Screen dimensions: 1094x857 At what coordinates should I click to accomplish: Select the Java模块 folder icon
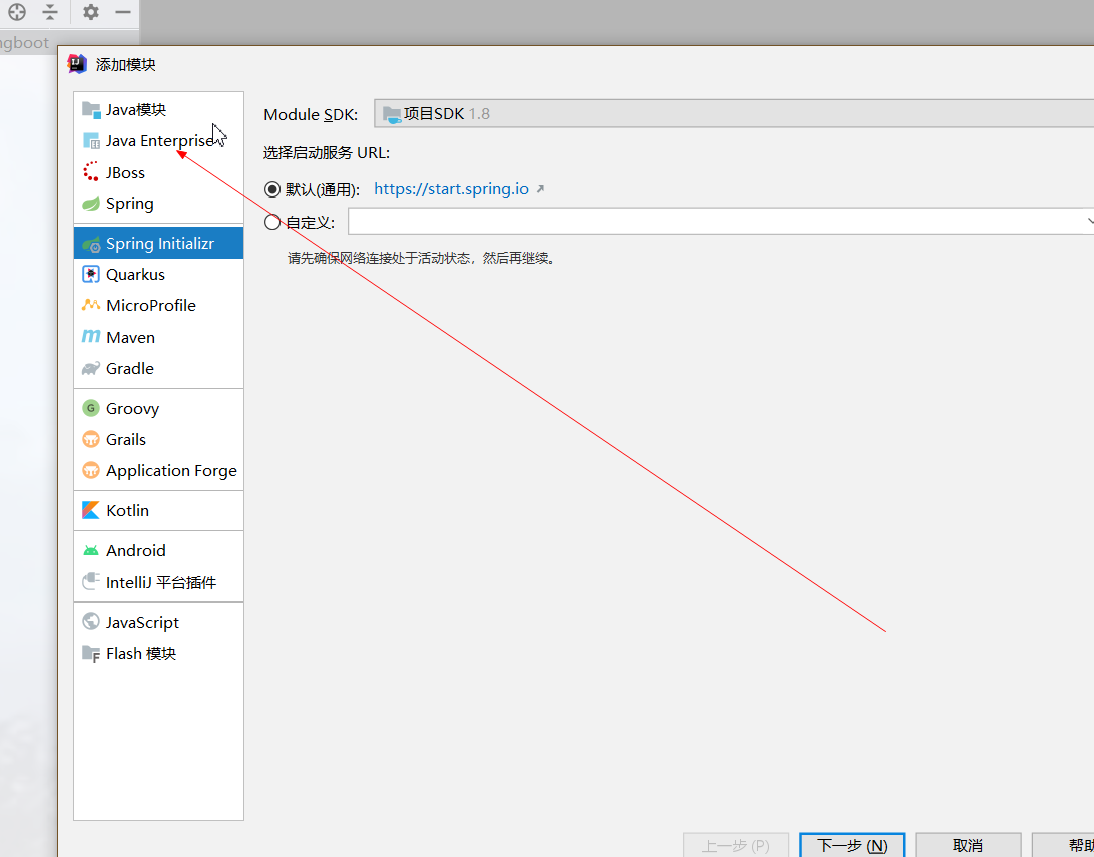91,110
